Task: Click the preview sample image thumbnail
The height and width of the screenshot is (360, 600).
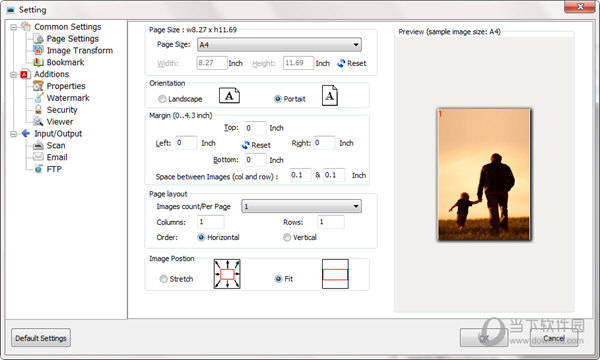Action: point(484,174)
